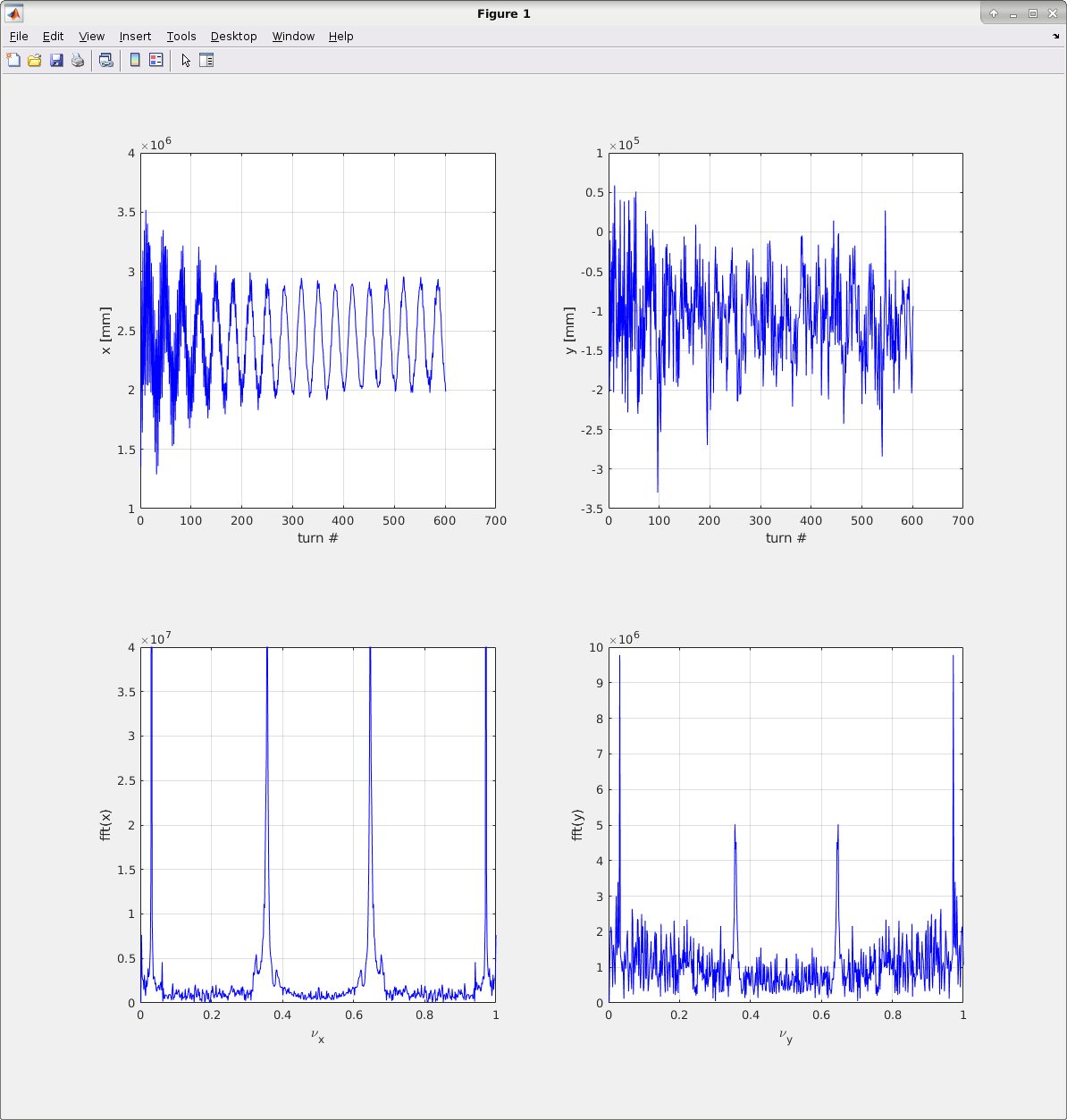
Task: Click the MATLAB logo in the title bar
Action: tap(13, 13)
